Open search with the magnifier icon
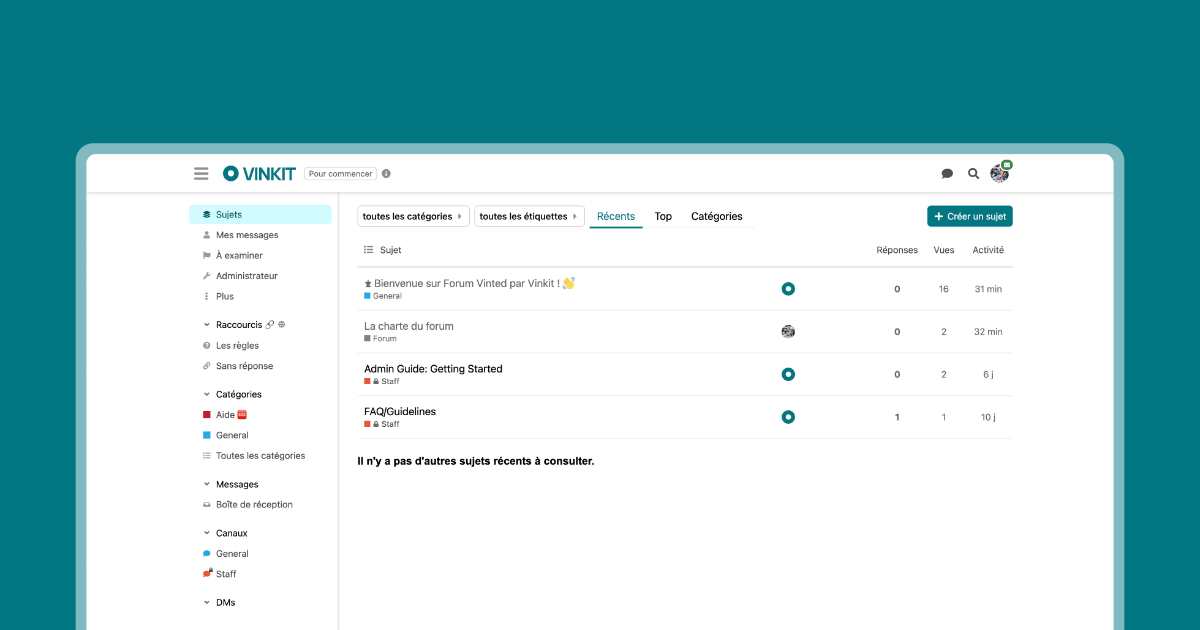Screen dimensions: 1200x630 click(x=973, y=174)
